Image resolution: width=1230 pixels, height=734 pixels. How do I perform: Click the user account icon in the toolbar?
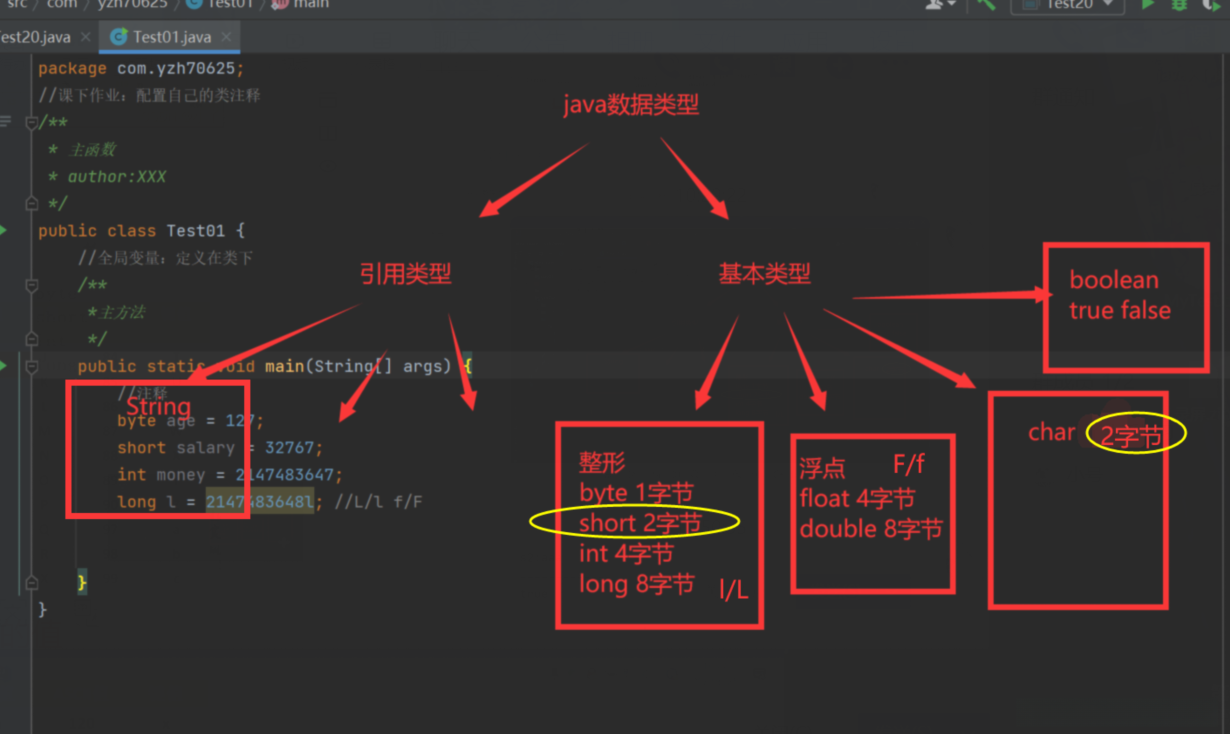(932, 6)
